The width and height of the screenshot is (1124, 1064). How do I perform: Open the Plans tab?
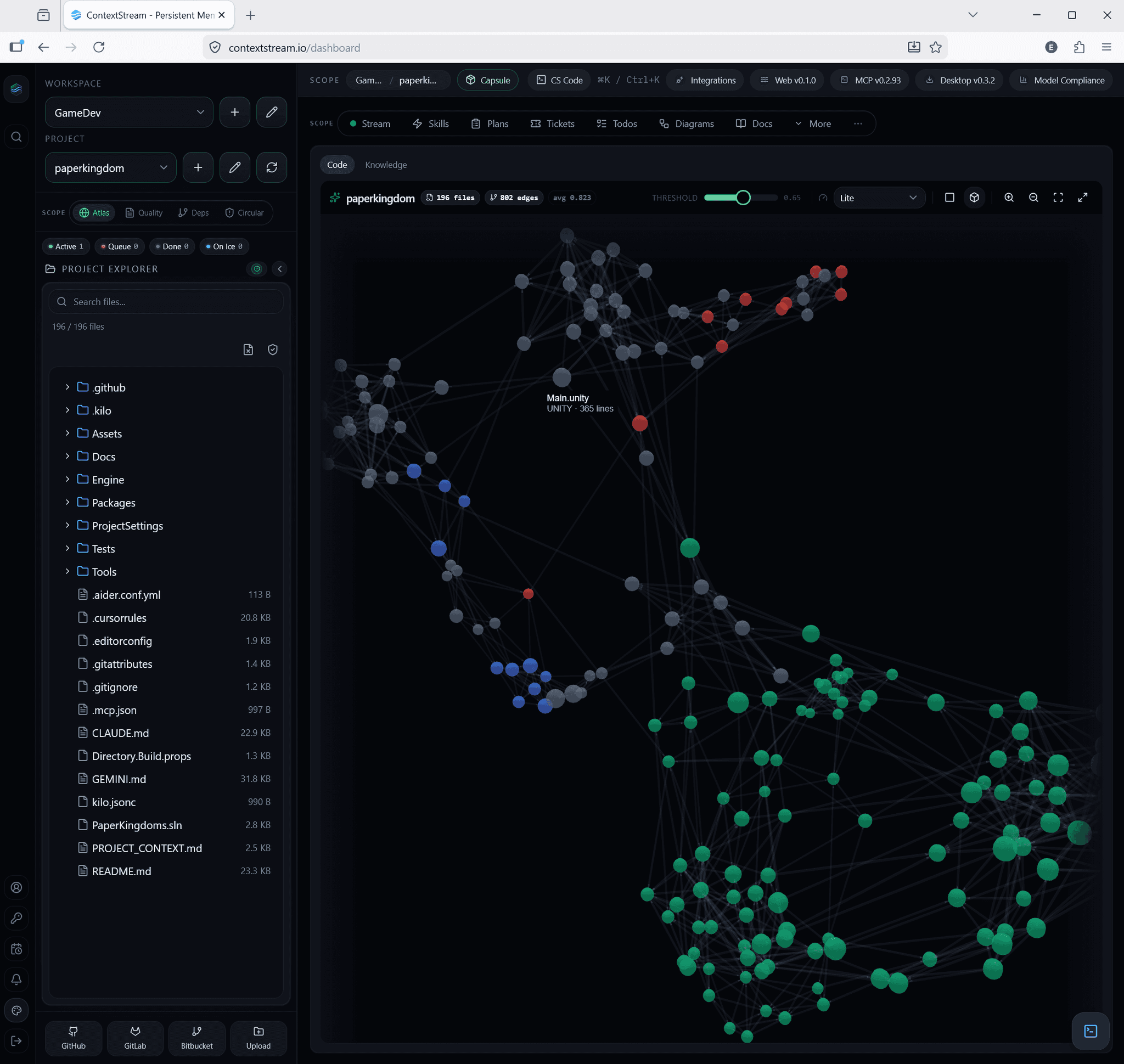tap(490, 123)
